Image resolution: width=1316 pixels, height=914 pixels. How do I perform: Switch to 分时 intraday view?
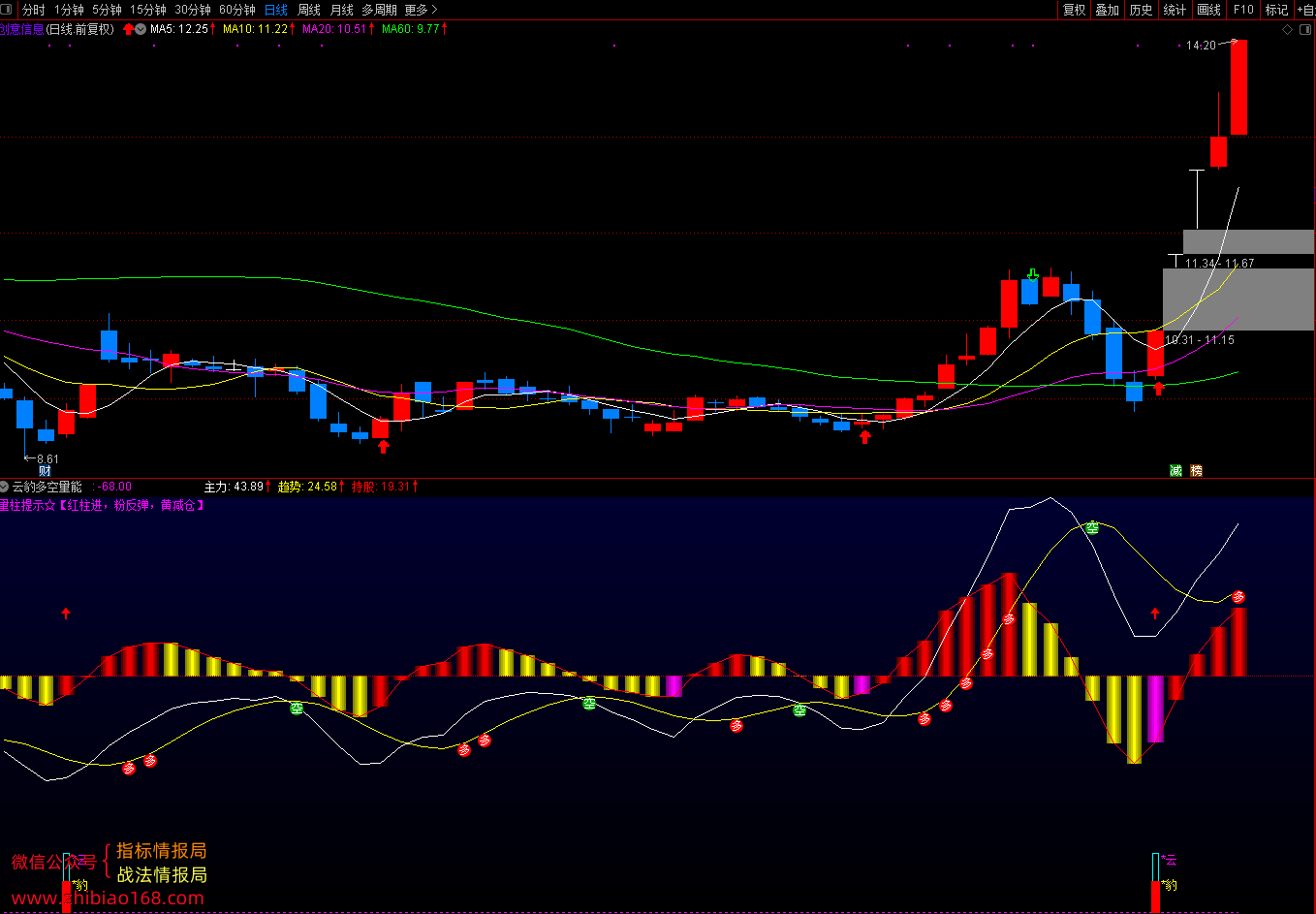(33, 10)
